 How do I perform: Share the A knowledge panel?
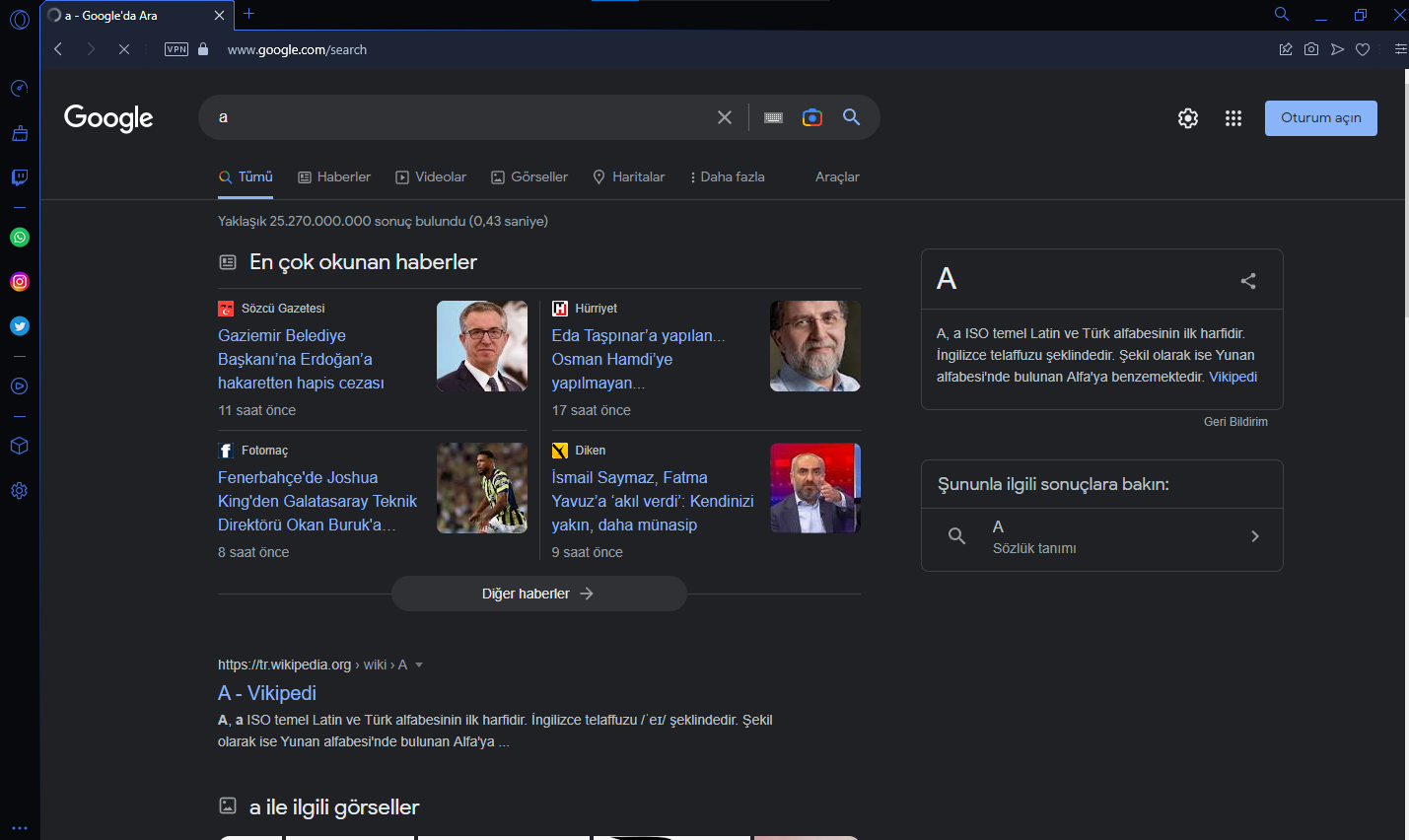1248,281
